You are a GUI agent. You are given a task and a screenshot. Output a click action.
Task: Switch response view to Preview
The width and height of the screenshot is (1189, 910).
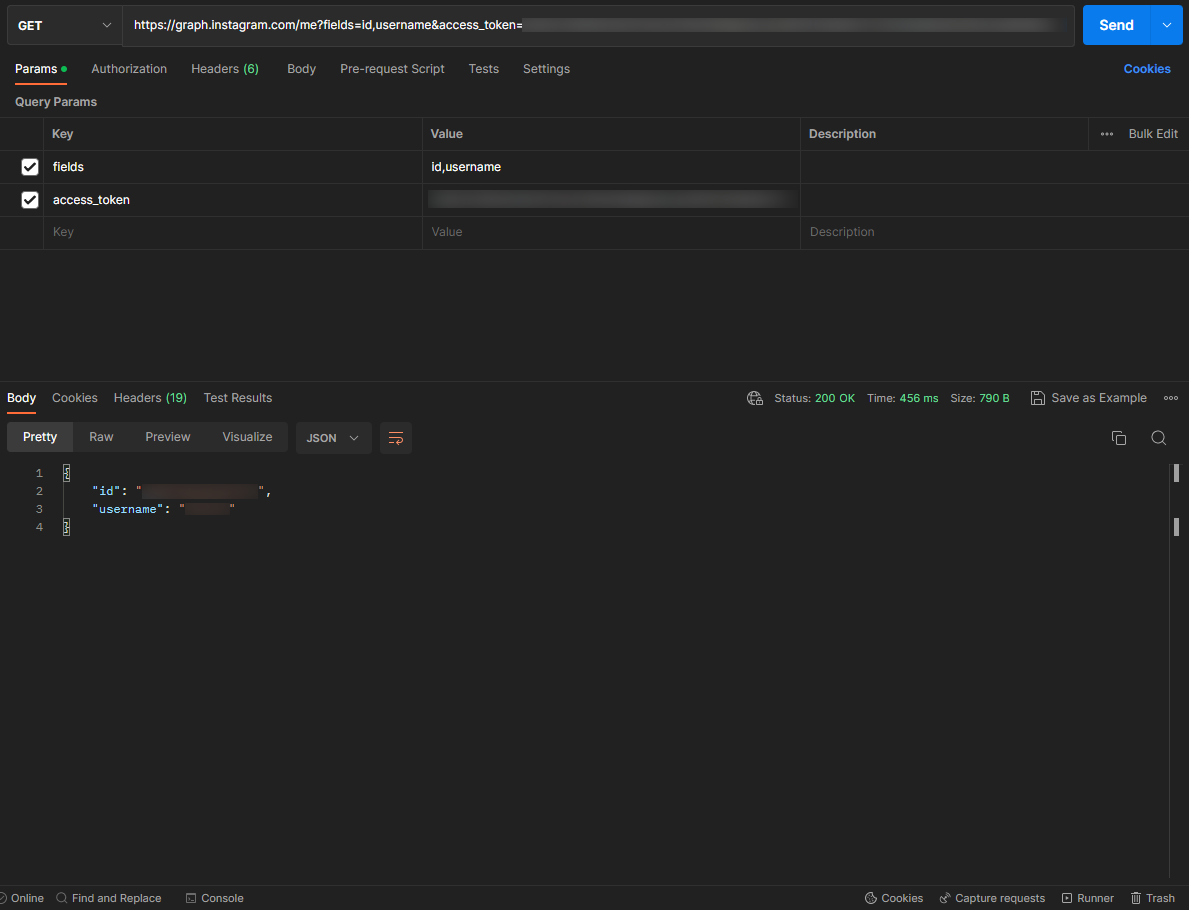[168, 437]
